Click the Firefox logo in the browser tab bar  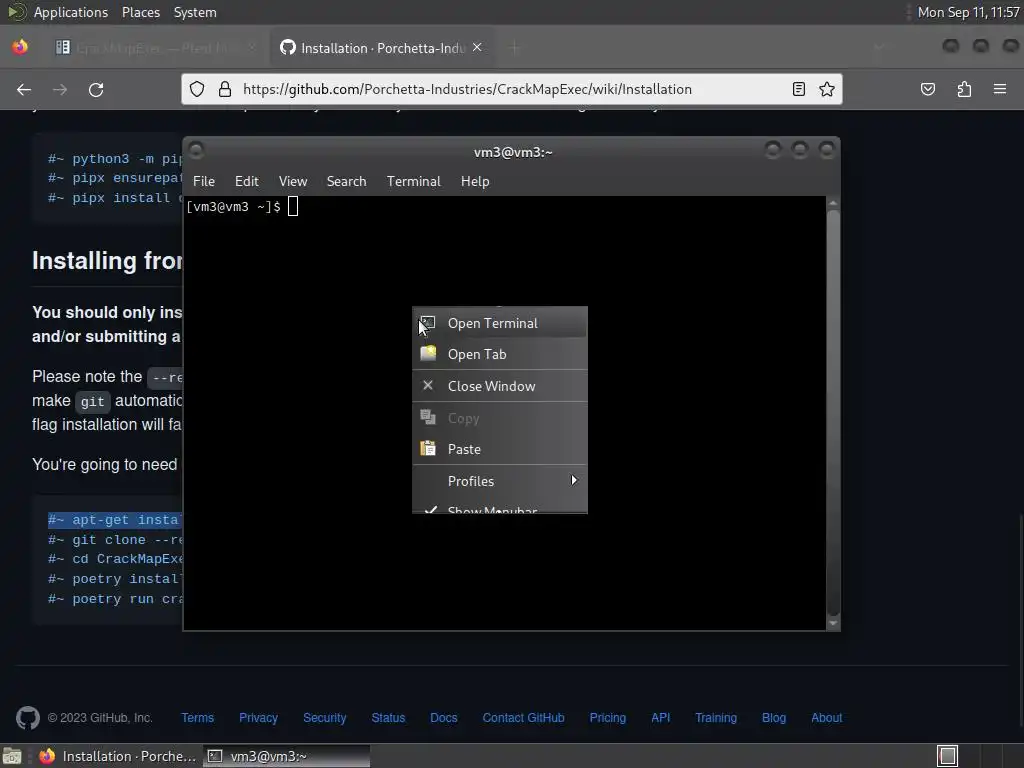20,47
